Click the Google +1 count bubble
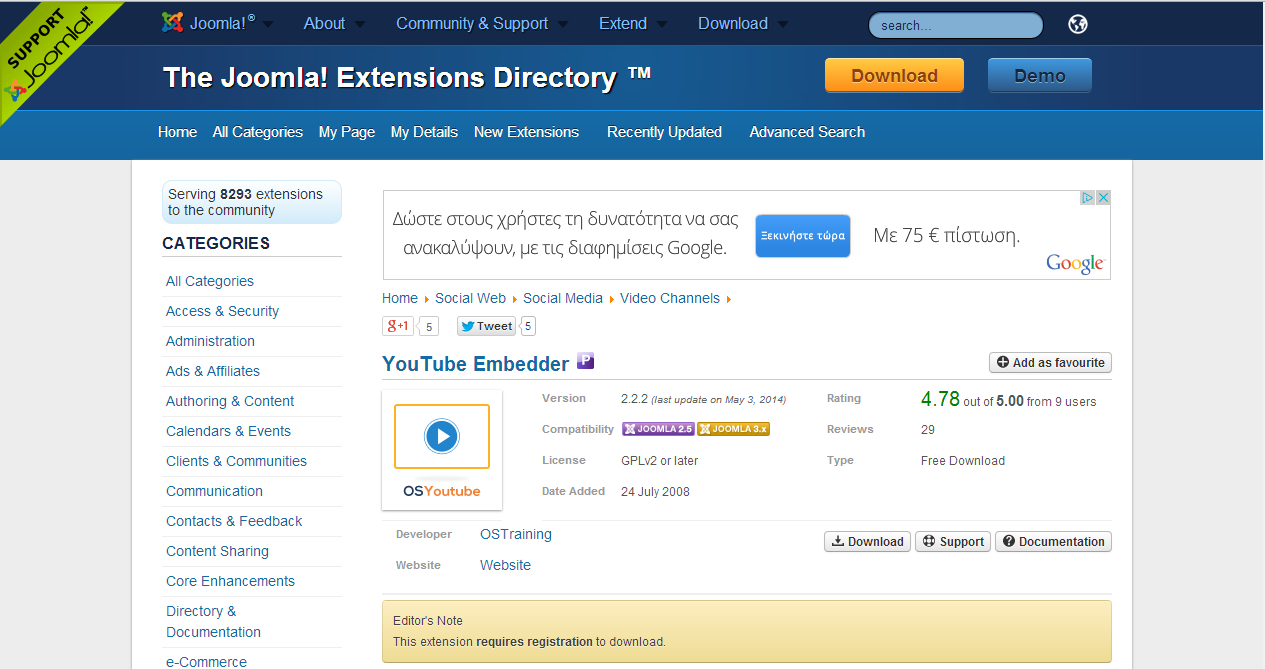The image size is (1265, 669). coord(428,326)
